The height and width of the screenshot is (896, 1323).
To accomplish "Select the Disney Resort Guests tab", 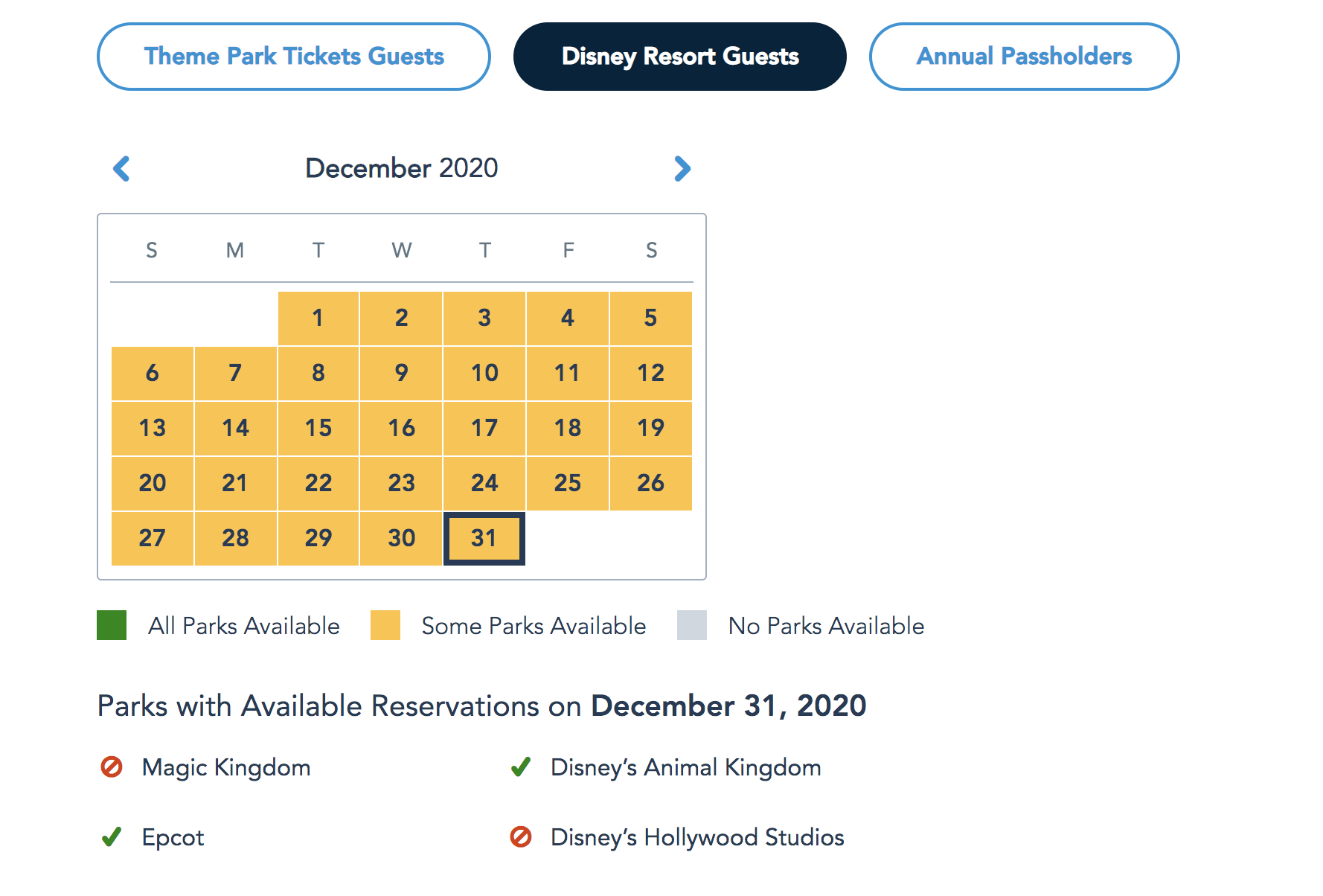I will 680,57.
